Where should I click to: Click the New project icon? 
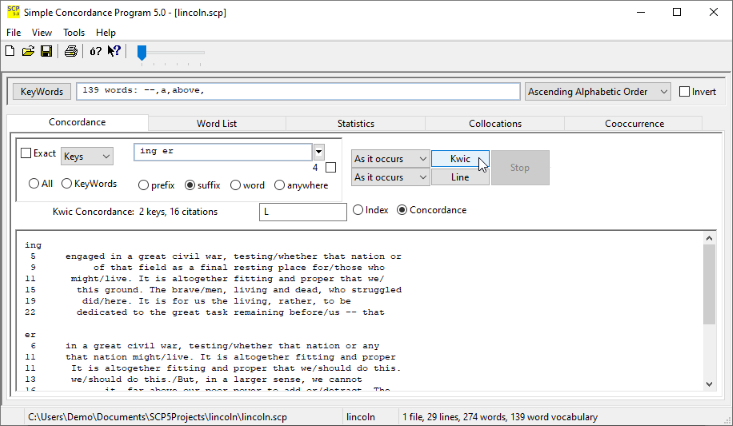[x=10, y=52]
